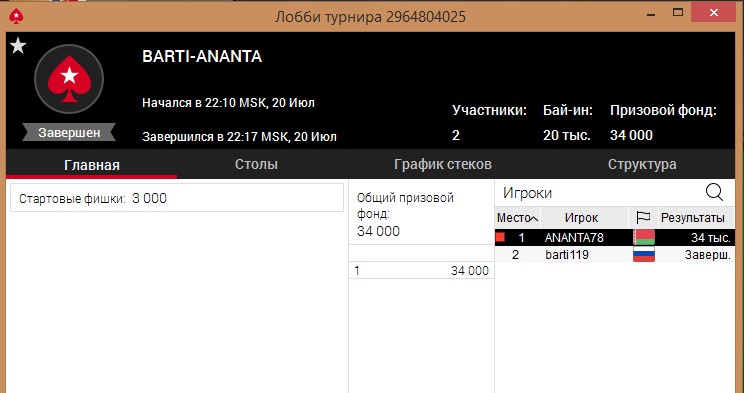
Task: Click the PokerStars spade tournament logo
Action: coord(69,79)
